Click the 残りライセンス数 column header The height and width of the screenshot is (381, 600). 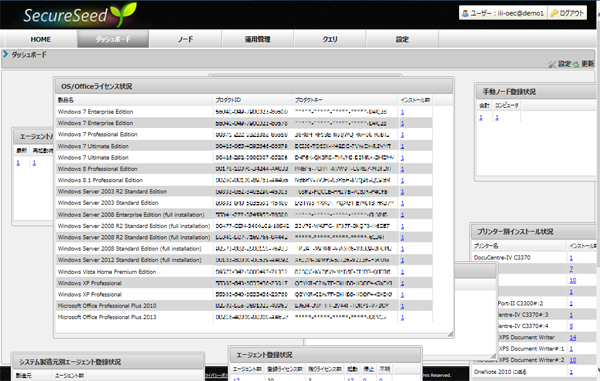(325, 369)
